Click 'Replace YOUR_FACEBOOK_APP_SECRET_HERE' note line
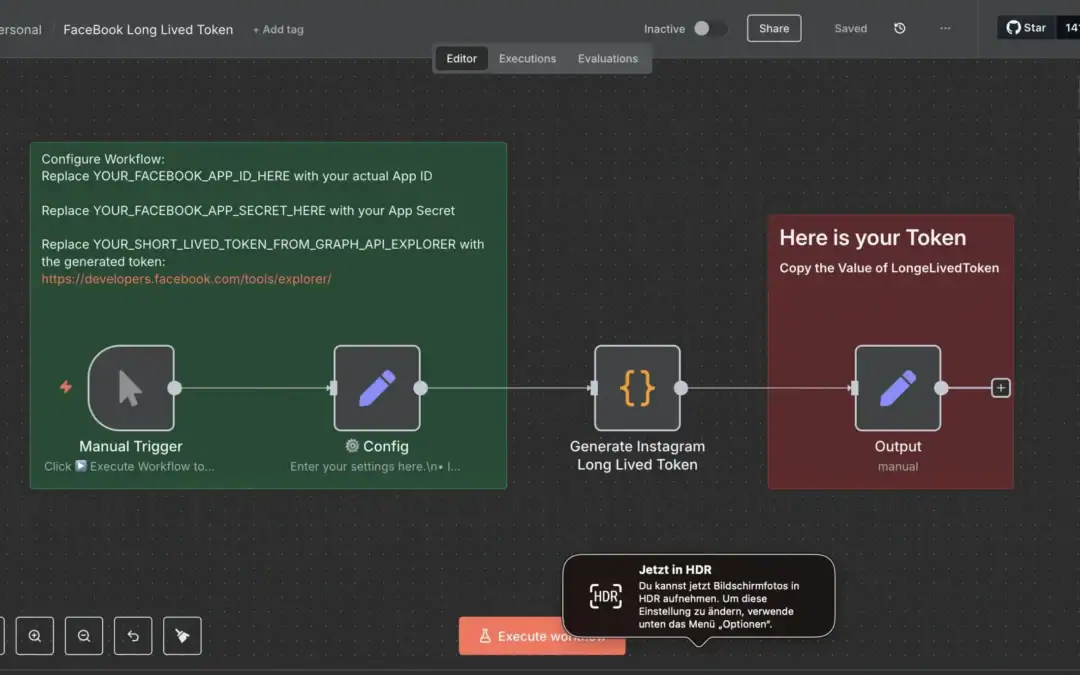 point(248,211)
